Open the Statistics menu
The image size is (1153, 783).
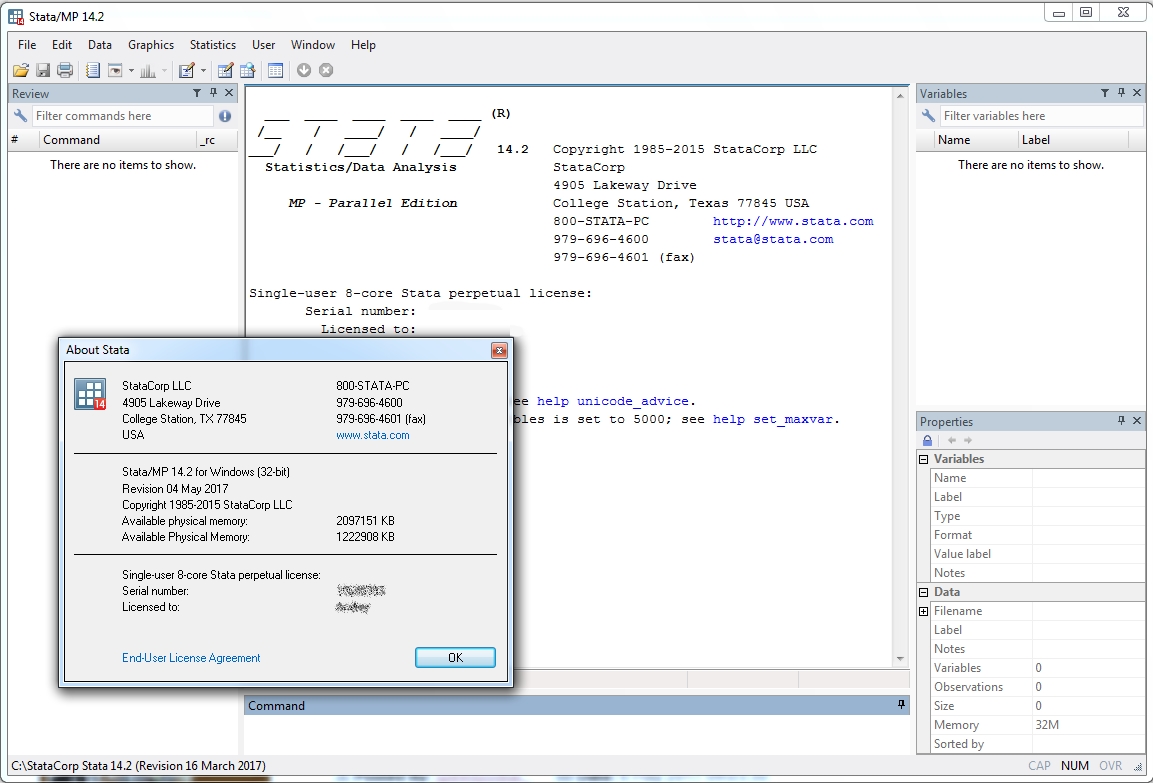(x=212, y=45)
